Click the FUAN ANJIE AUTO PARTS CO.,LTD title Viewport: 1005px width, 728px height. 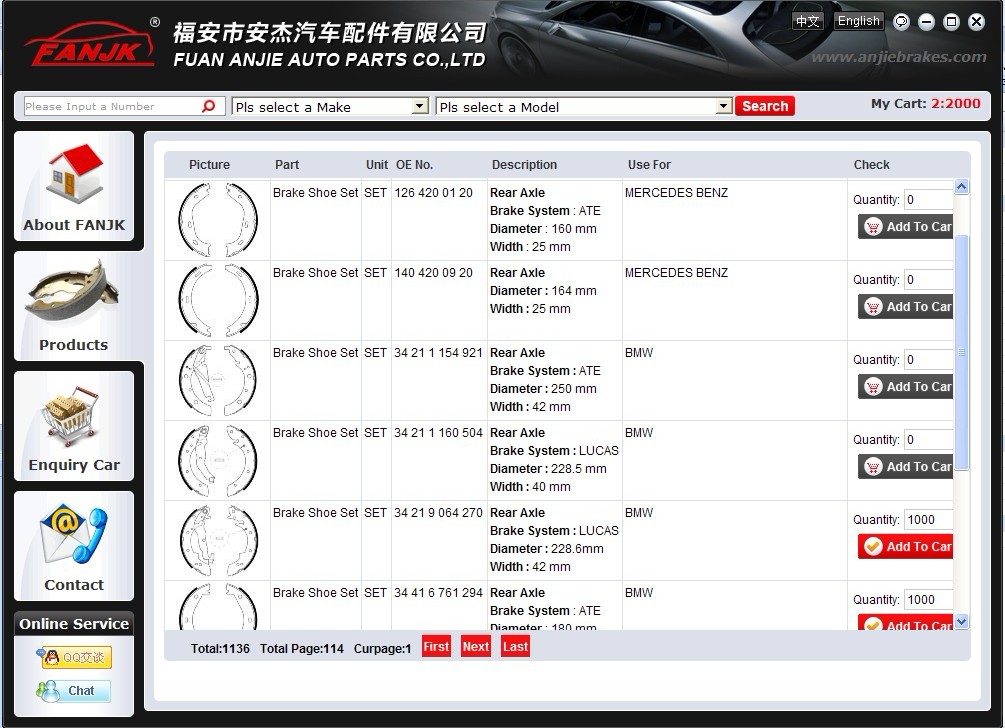329,60
